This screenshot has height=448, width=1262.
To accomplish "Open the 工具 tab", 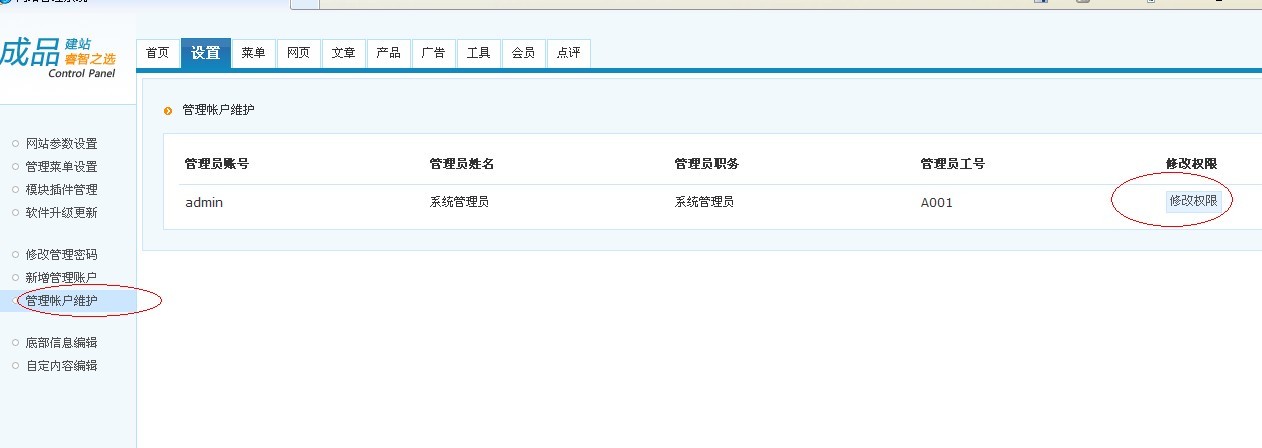I will pos(478,53).
